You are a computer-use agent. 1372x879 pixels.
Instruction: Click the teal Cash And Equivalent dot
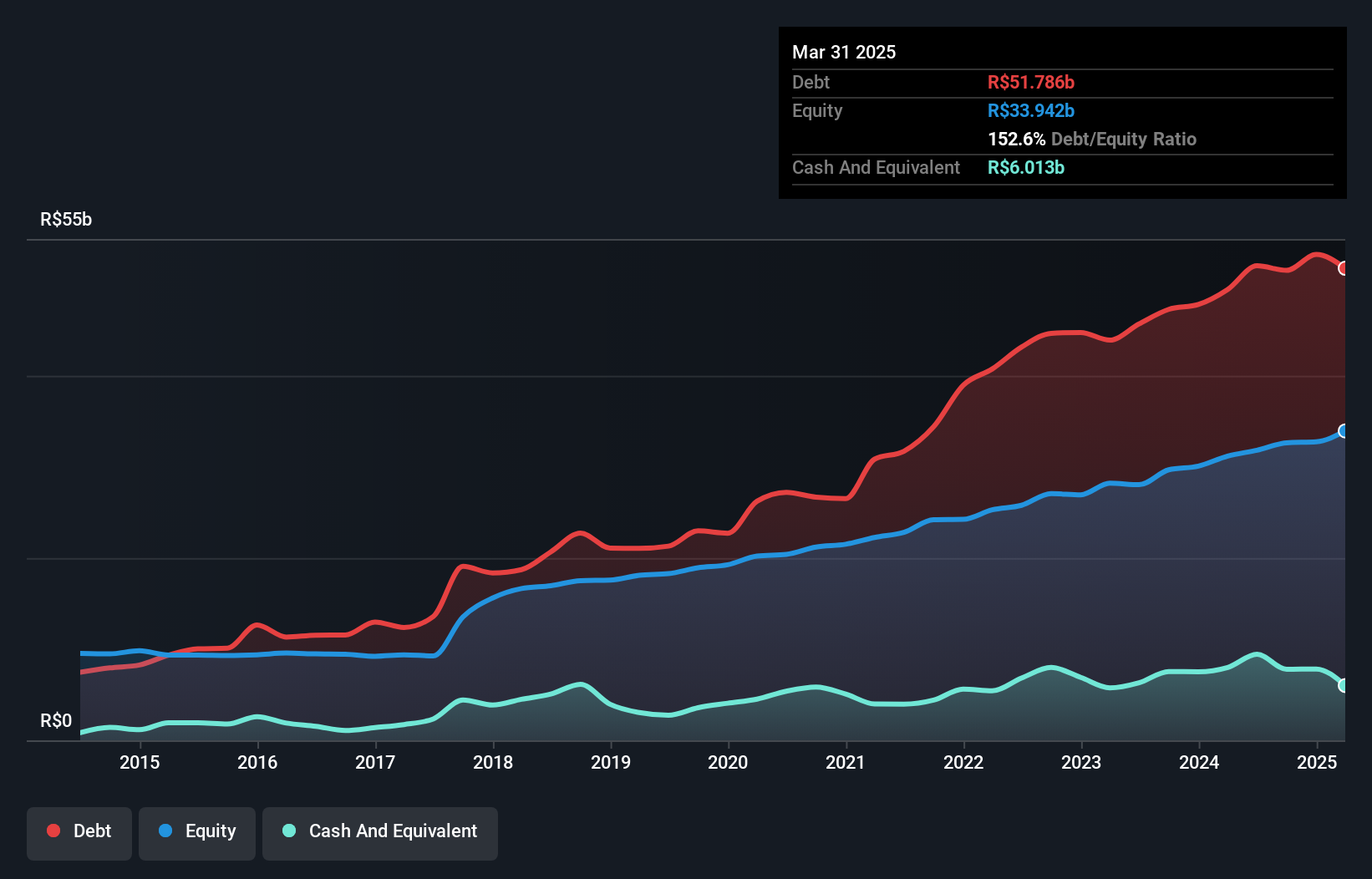point(289,831)
